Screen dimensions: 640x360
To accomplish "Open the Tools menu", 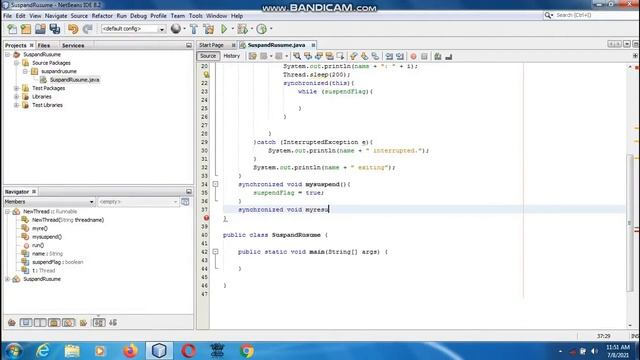I will click(196, 16).
